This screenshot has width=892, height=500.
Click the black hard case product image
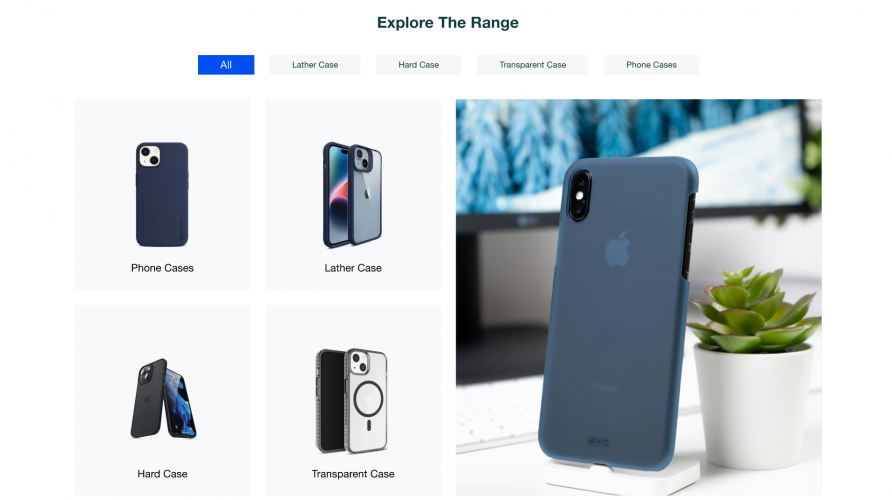(163, 398)
